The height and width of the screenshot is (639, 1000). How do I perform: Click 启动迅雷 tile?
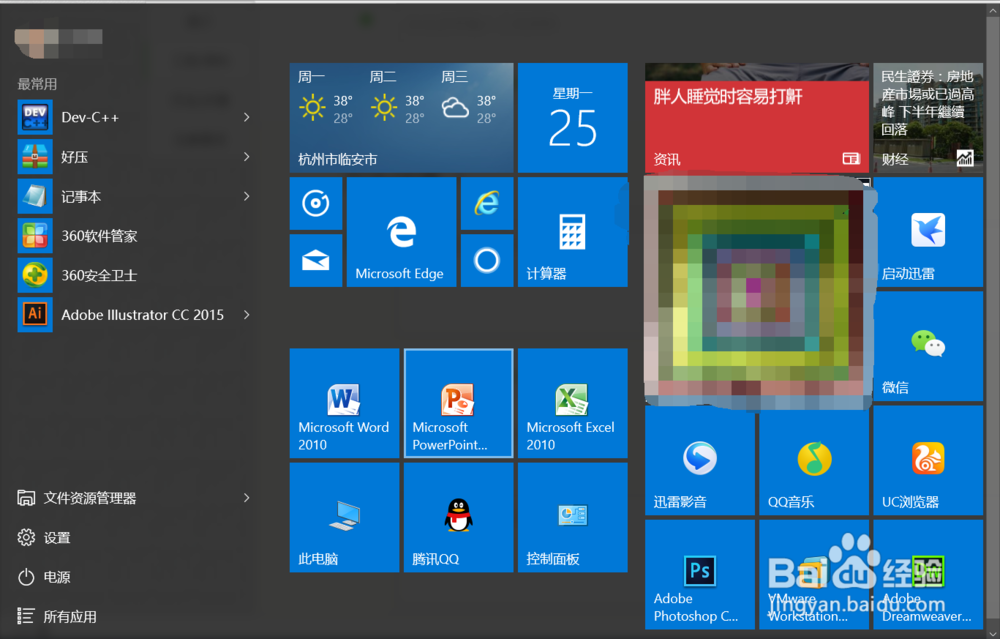click(x=928, y=232)
